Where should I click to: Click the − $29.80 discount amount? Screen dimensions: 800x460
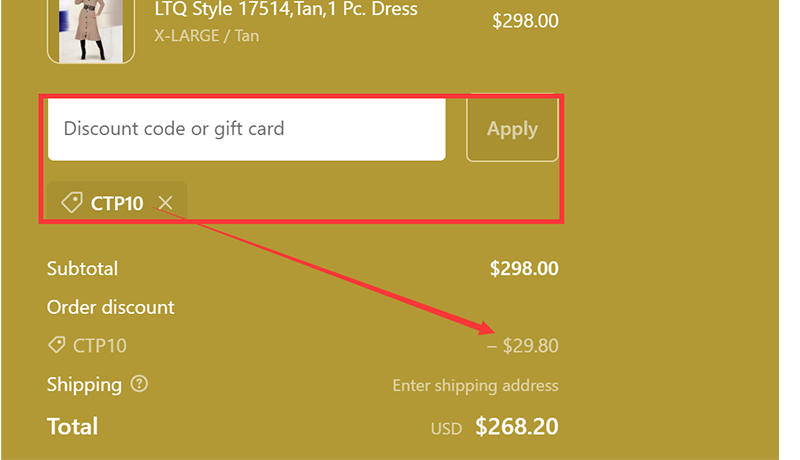(522, 346)
